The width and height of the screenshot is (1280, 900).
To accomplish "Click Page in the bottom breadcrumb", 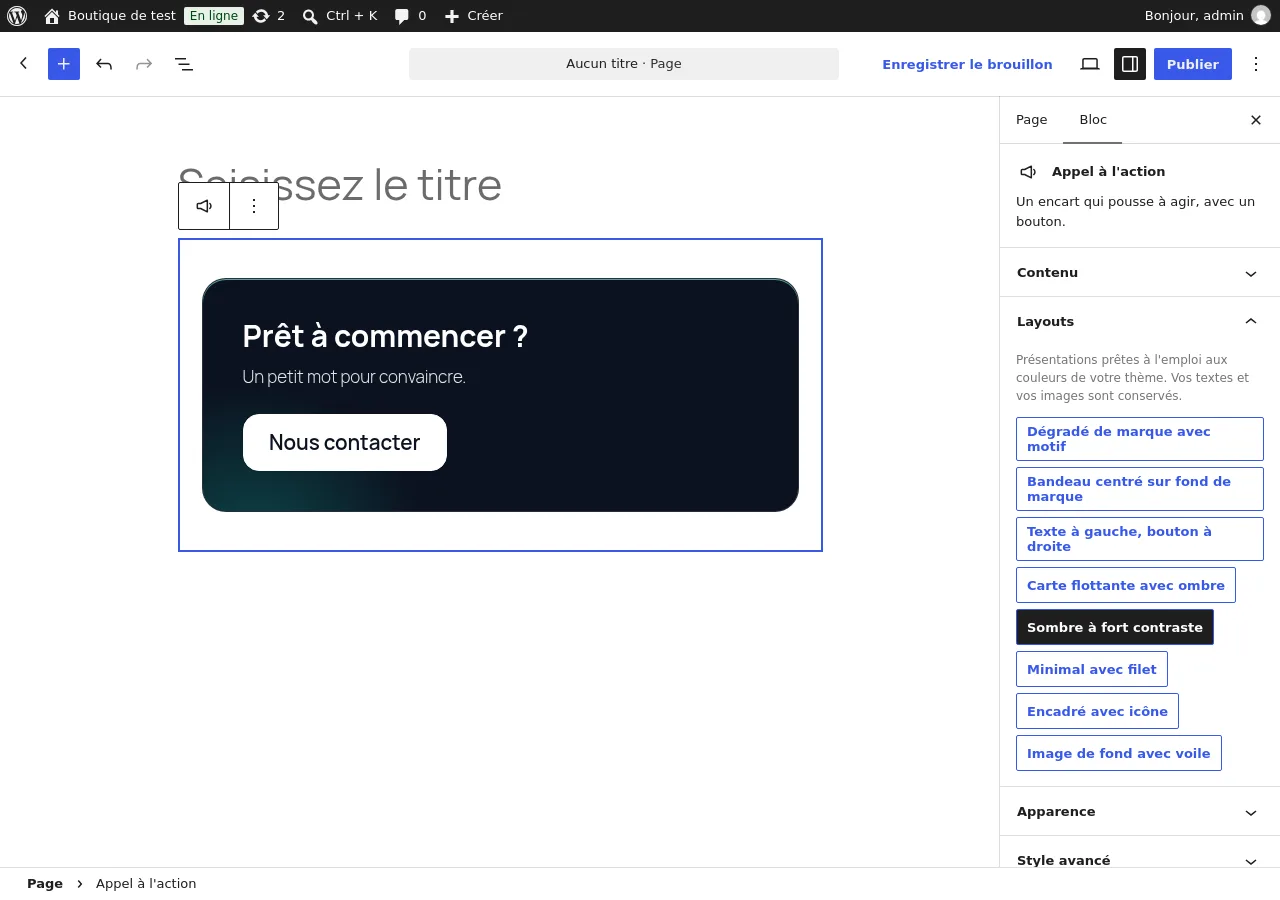I will [x=45, y=884].
